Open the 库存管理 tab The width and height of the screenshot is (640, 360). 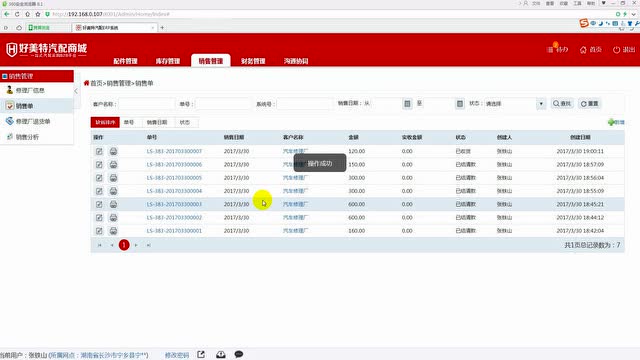point(168,61)
